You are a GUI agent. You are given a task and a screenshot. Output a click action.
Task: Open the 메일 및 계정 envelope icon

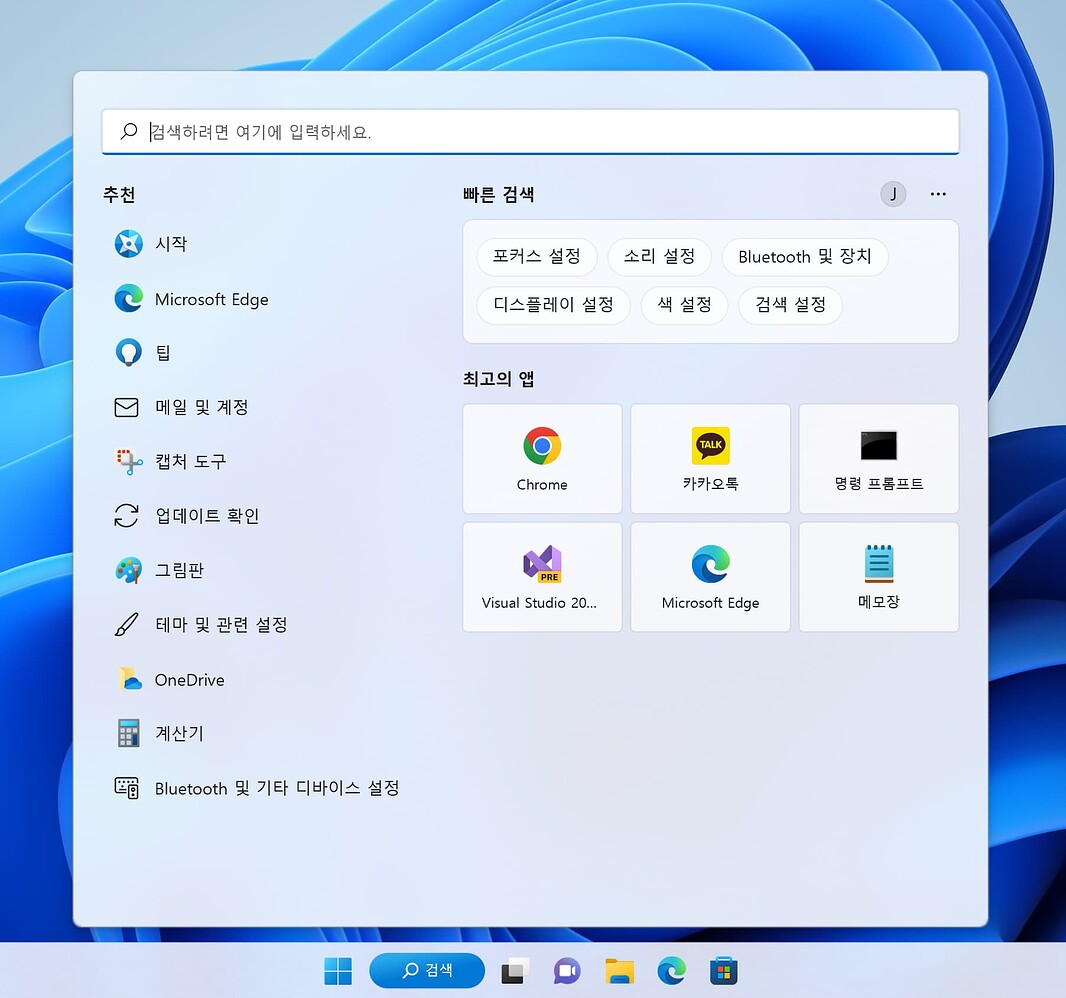click(x=126, y=407)
